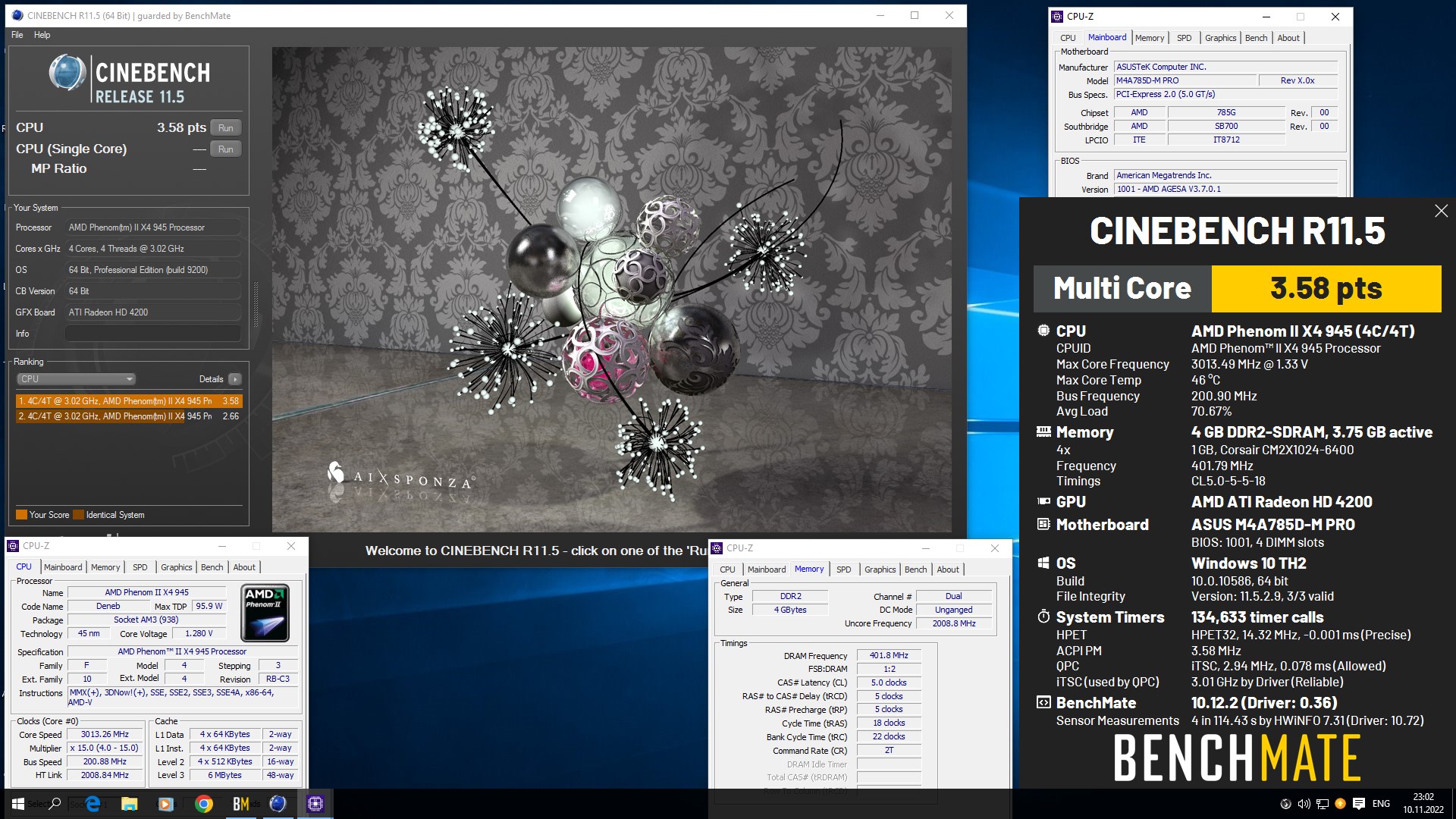Screen dimensions: 1456x819
Task: Open SPD tab in Mainboard CPU-Z window
Action: coord(1184,38)
